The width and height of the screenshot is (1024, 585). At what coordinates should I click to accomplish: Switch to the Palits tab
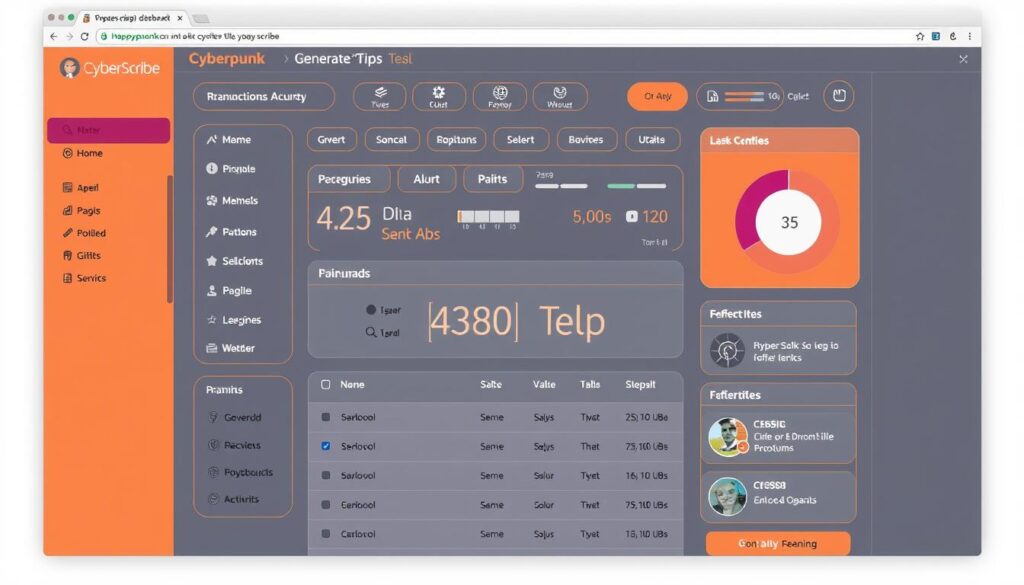pos(492,179)
